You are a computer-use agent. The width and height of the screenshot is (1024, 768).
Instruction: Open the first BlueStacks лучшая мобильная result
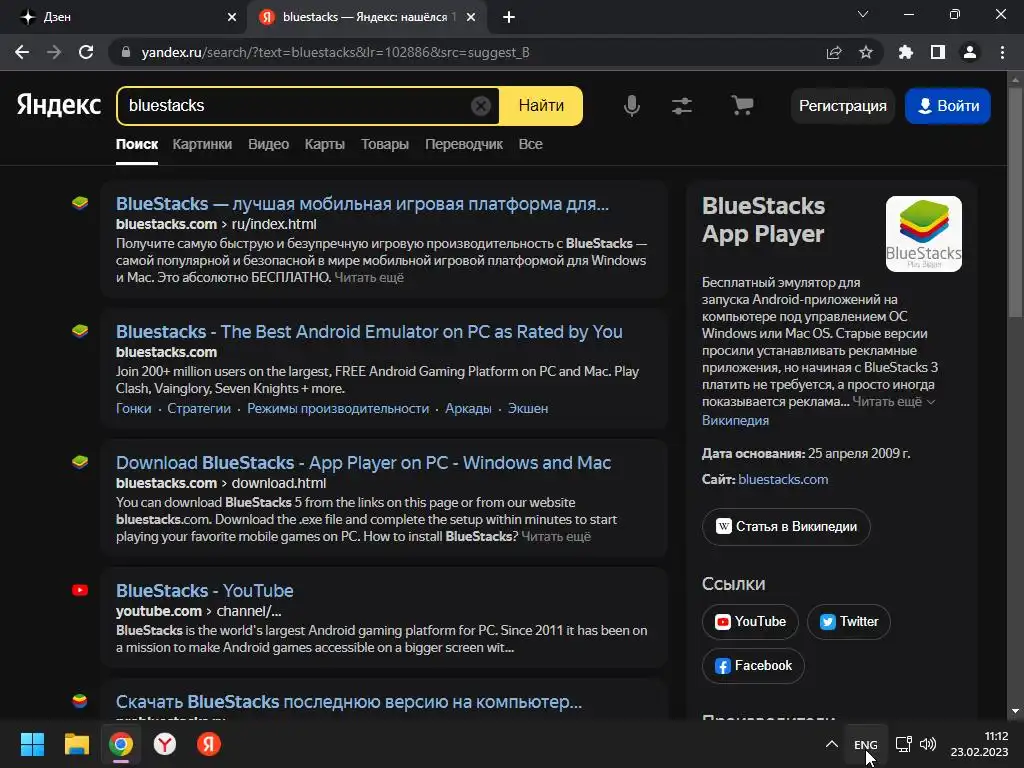pos(362,204)
